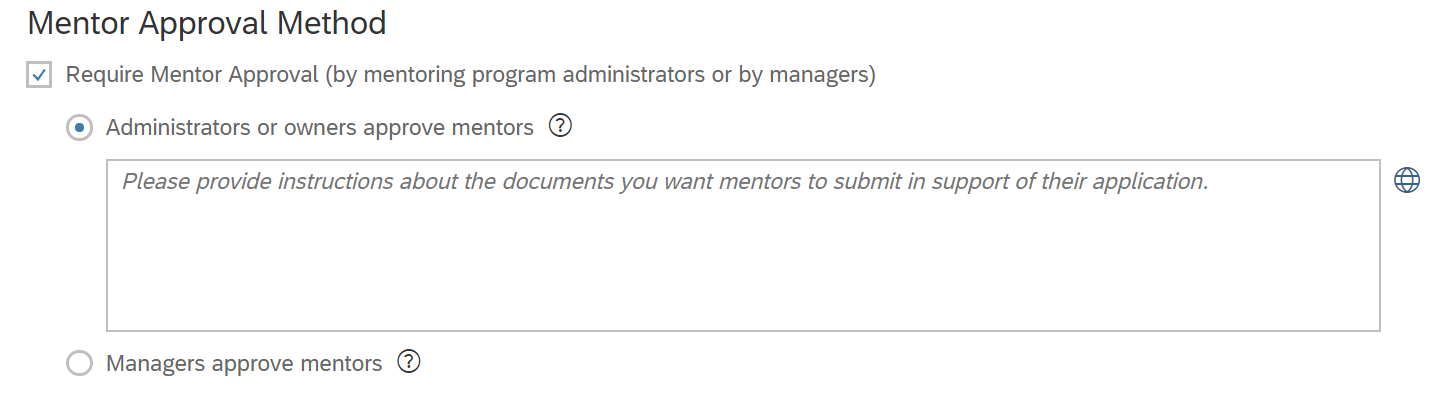This screenshot has height=403, width=1449.
Task: Show tooltip via question mark after managers option
Action: (x=408, y=362)
